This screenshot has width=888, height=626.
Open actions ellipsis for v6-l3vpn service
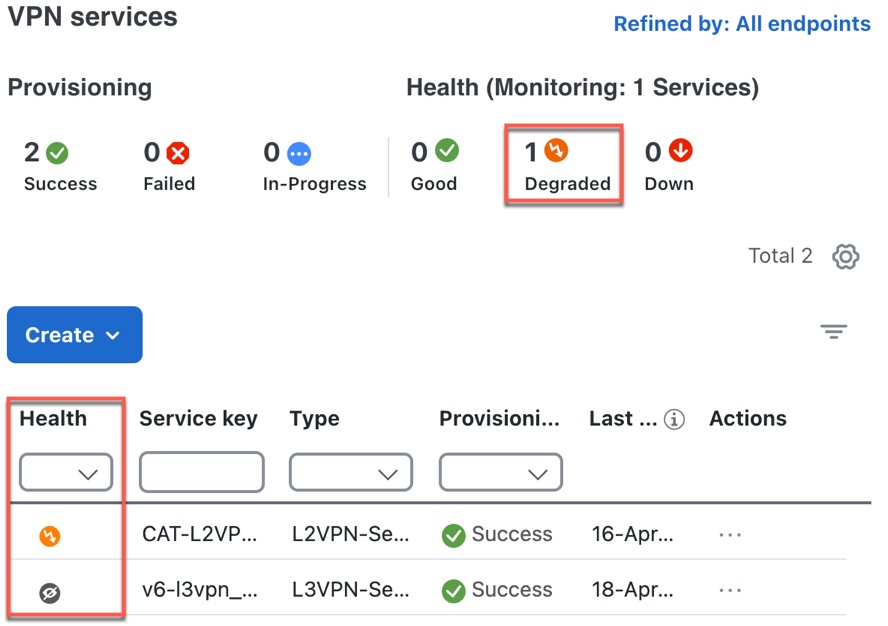tap(729, 590)
